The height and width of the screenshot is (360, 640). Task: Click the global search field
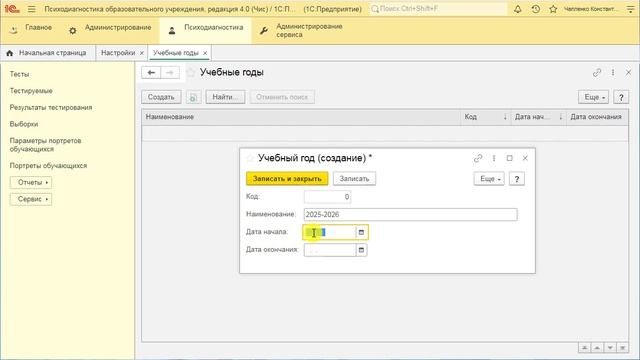pyautogui.click(x=438, y=9)
